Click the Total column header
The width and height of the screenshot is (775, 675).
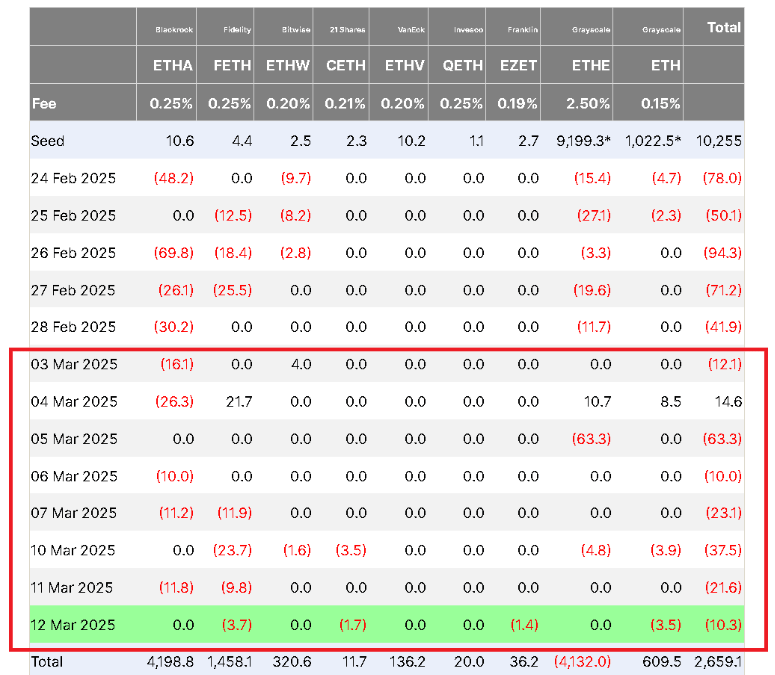pyautogui.click(x=724, y=27)
